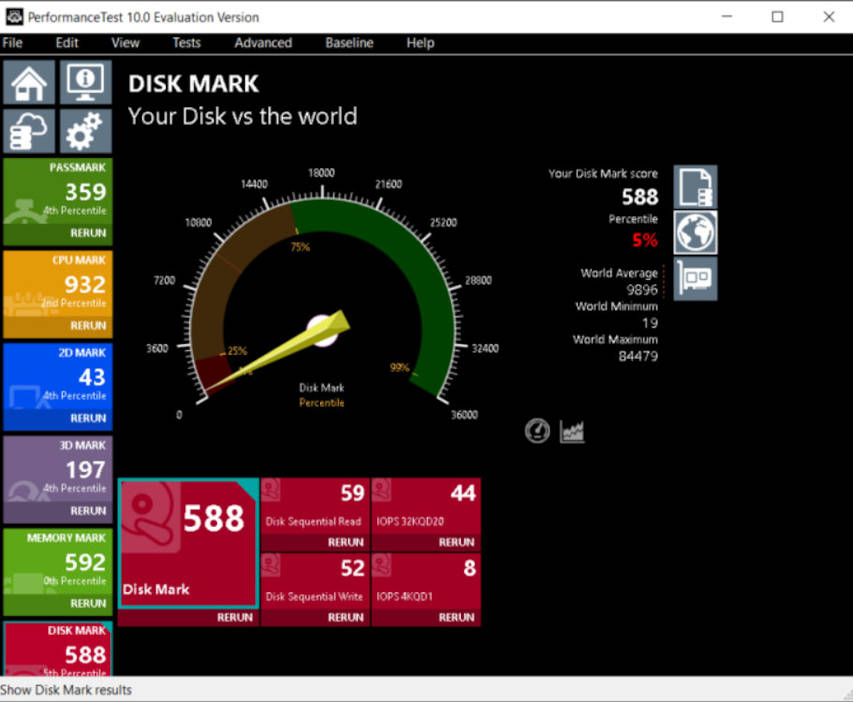Click the 18000 gauge scale label

click(322, 173)
